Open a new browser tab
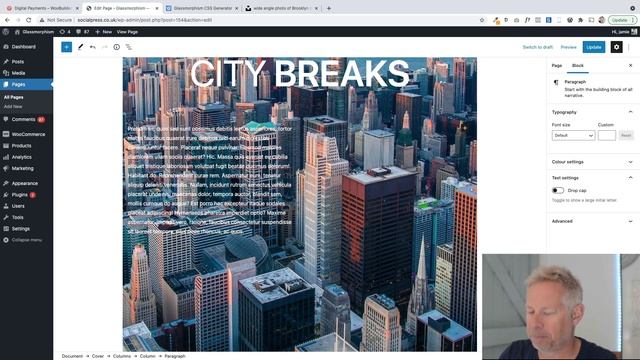 (x=329, y=8)
